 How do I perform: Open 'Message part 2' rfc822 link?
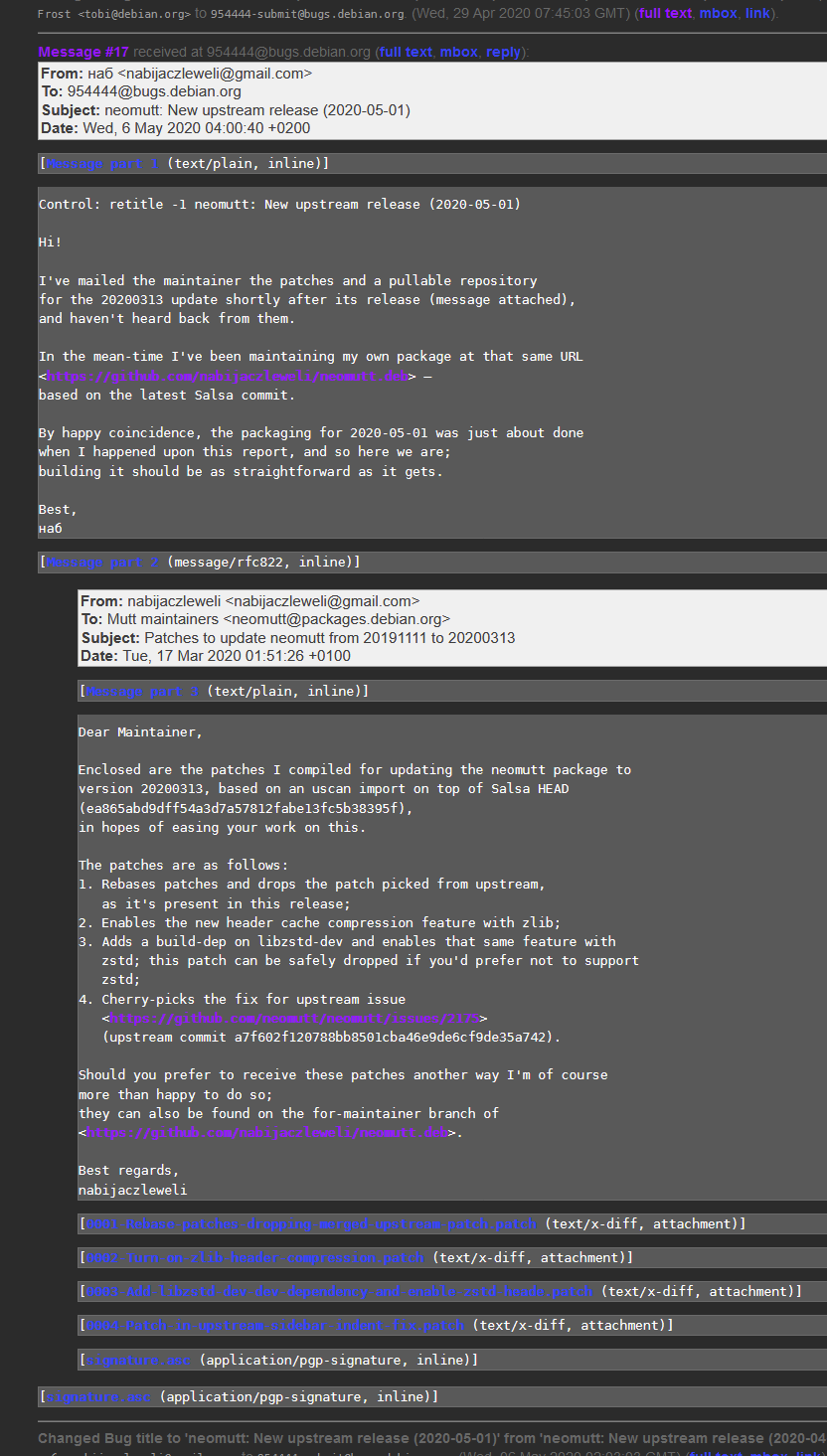[x=102, y=563]
